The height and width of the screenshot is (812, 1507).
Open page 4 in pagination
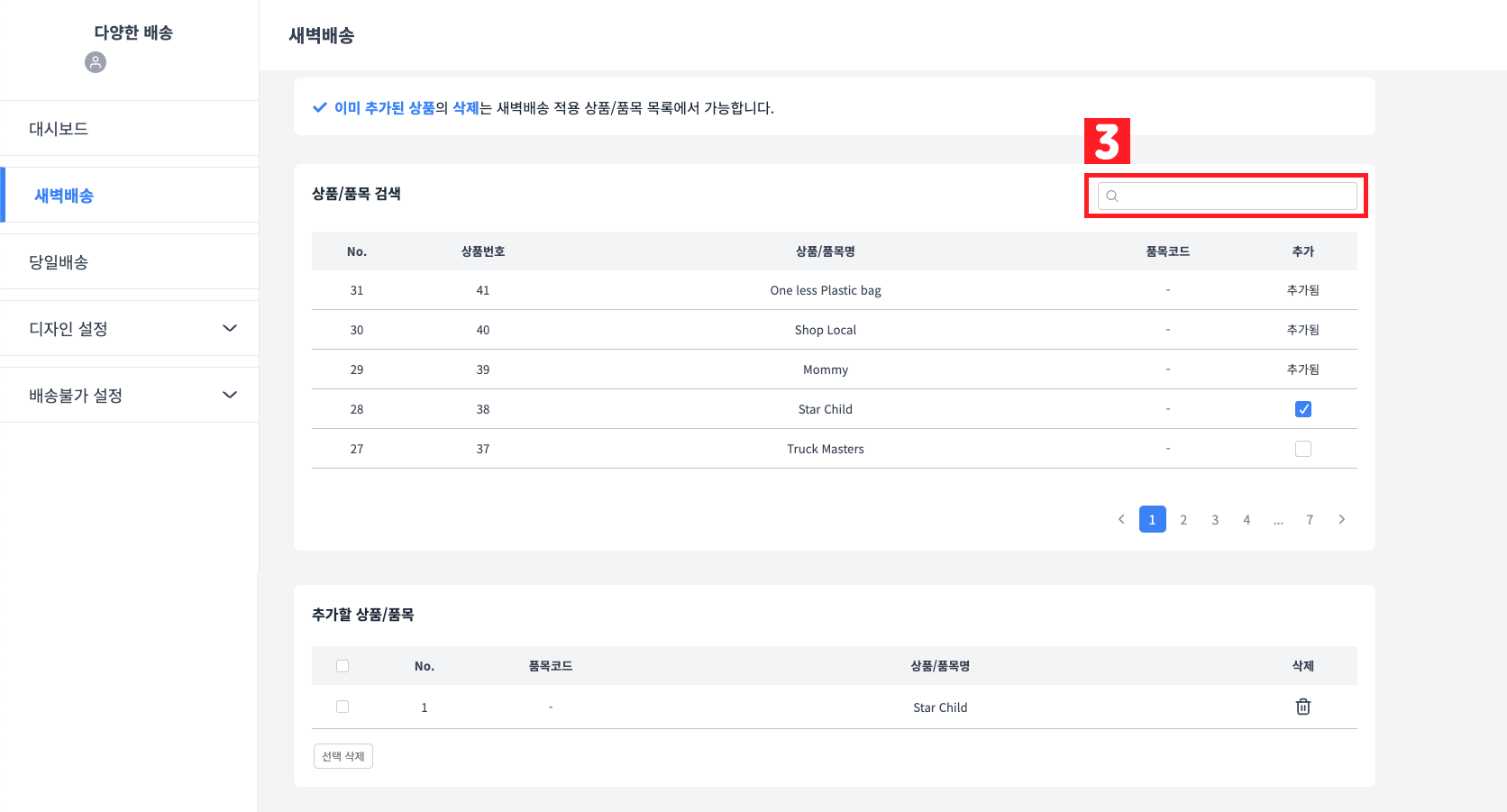pyautogui.click(x=1247, y=520)
